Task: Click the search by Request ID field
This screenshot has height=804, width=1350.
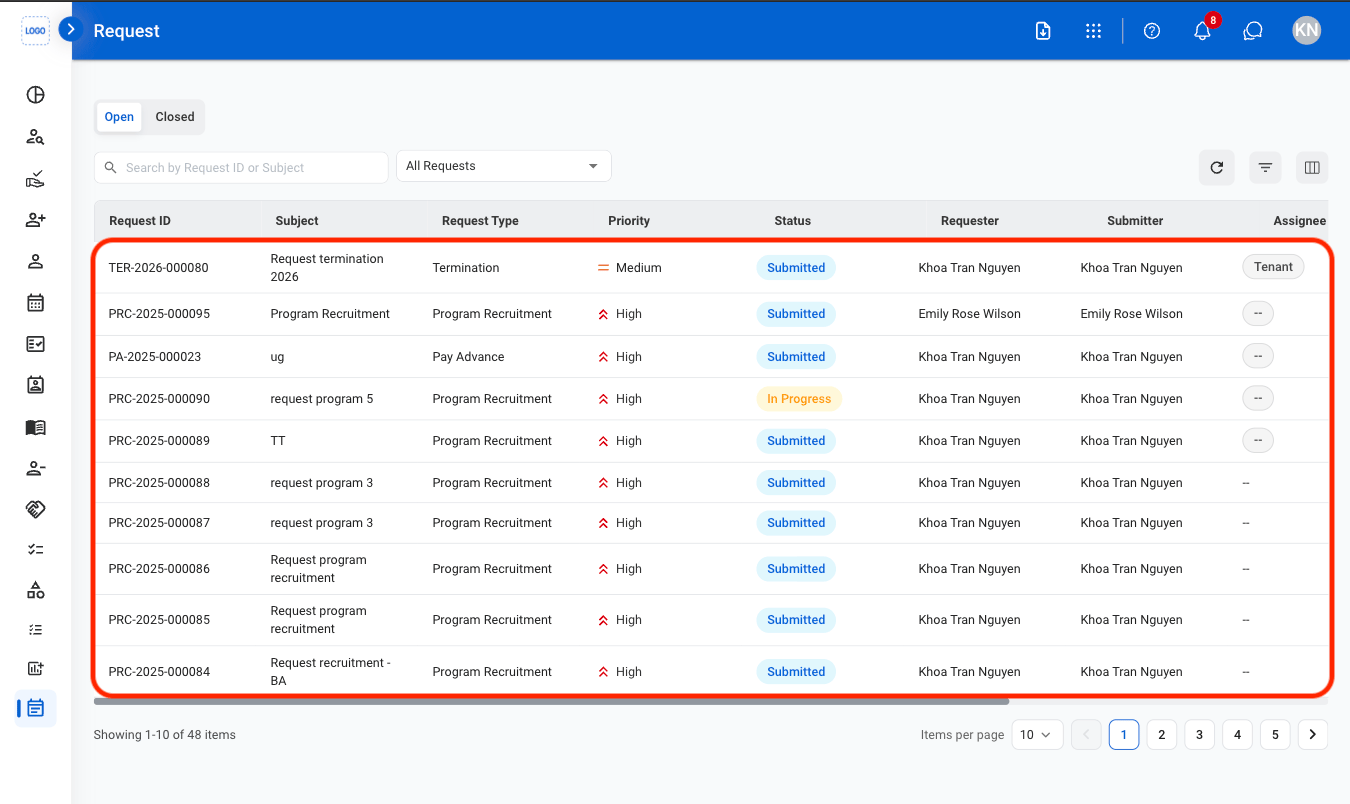Action: pos(241,168)
